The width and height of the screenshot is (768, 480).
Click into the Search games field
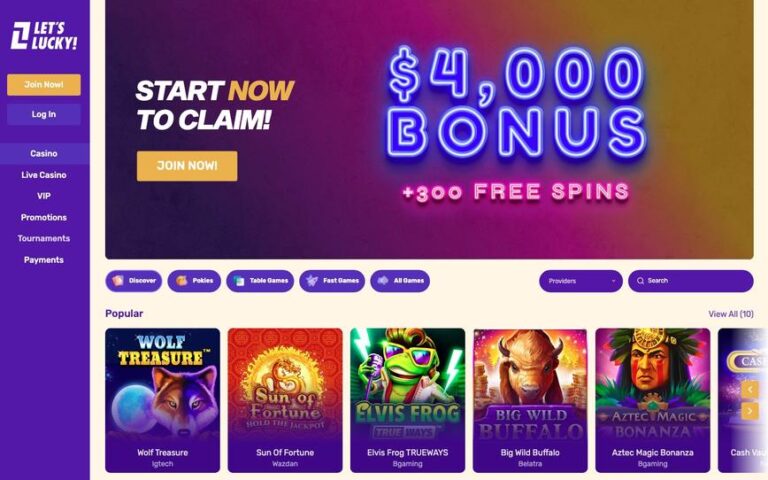(691, 281)
